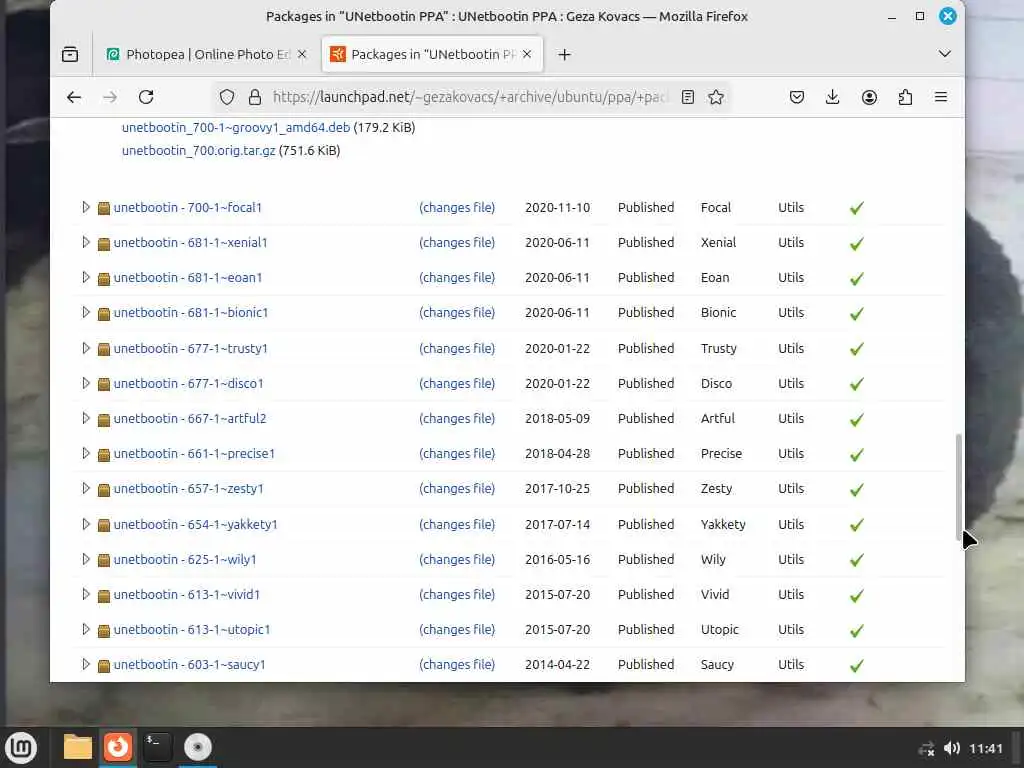Open disc application in taskbar
Screen dimensions: 1024x768
click(x=197, y=747)
